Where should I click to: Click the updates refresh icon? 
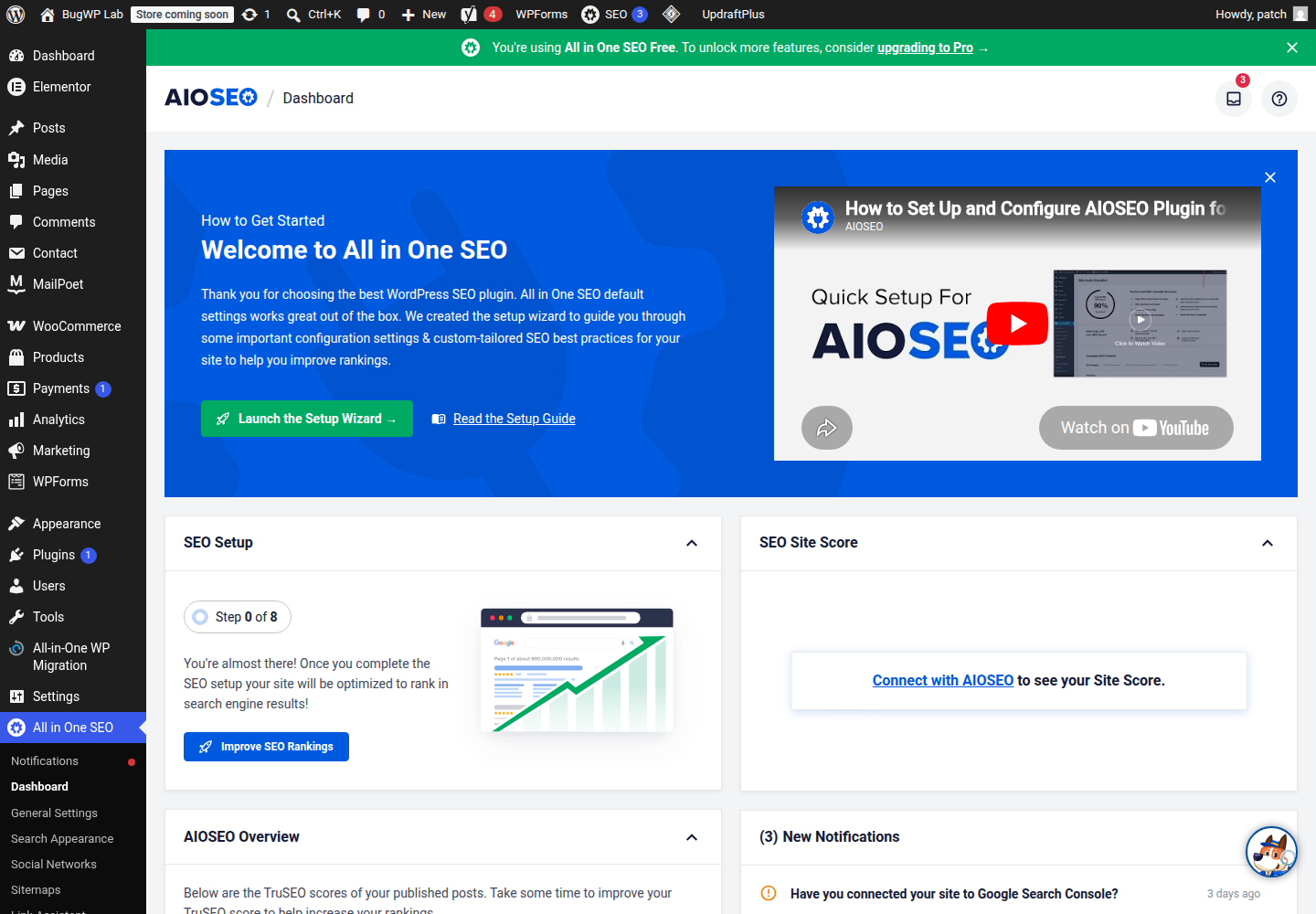[x=249, y=15]
